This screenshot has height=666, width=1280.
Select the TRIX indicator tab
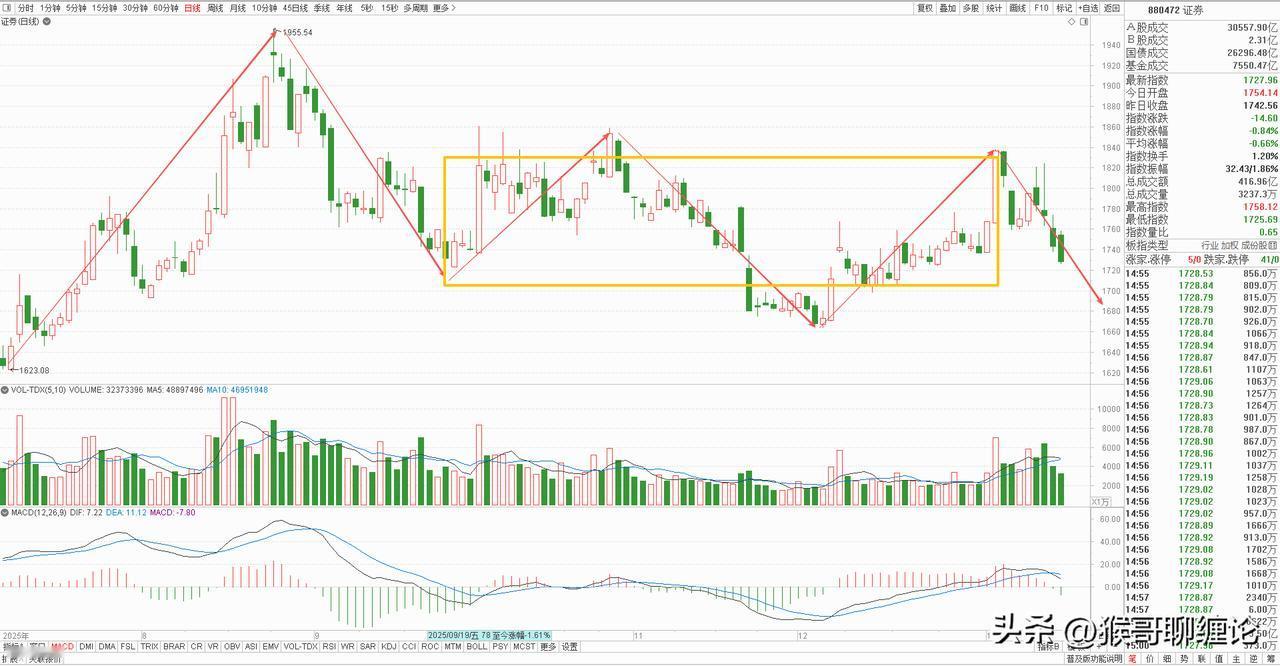point(149,646)
